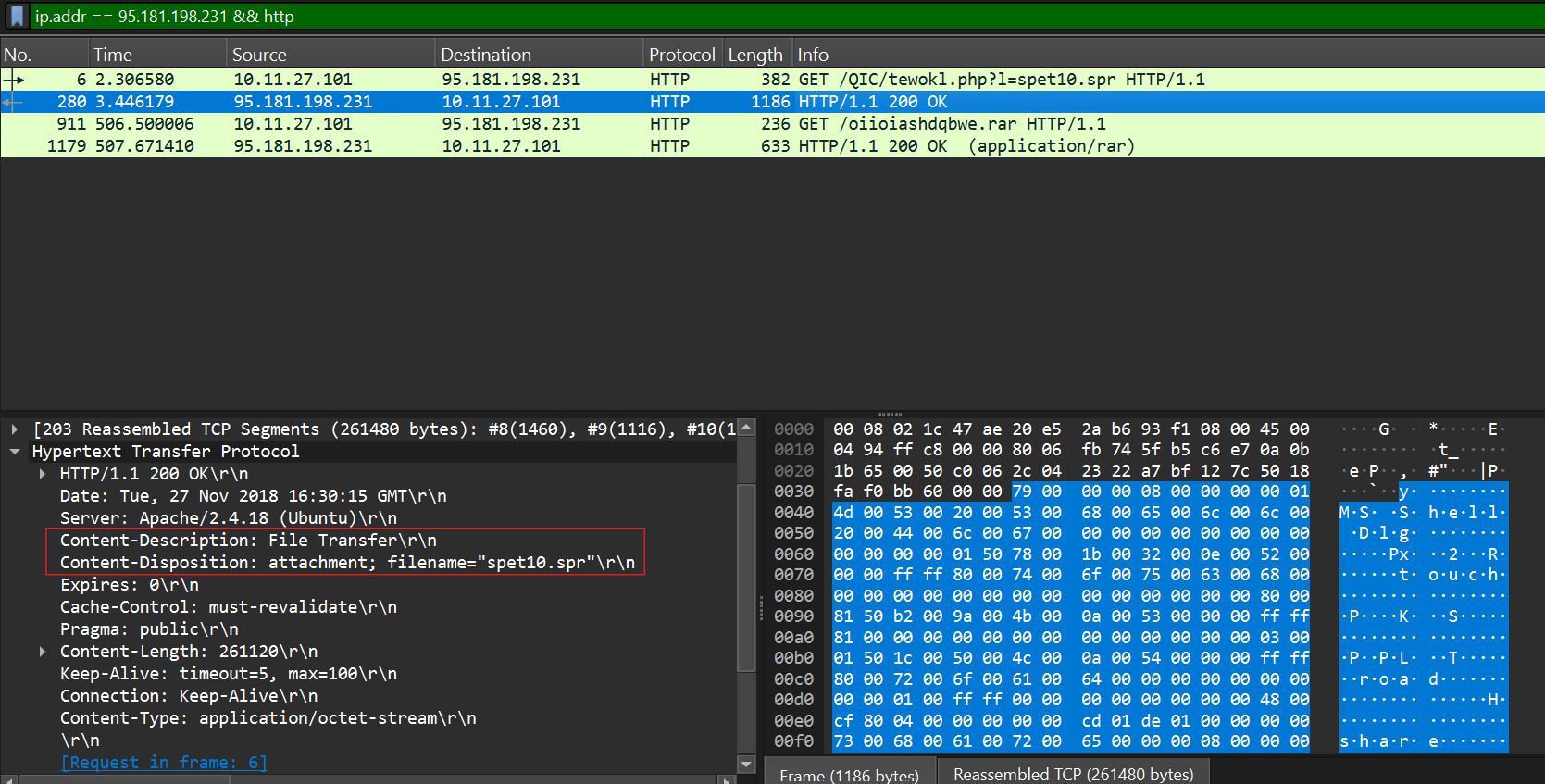Click the Info column header
The image size is (1545, 784).
[1168, 55]
